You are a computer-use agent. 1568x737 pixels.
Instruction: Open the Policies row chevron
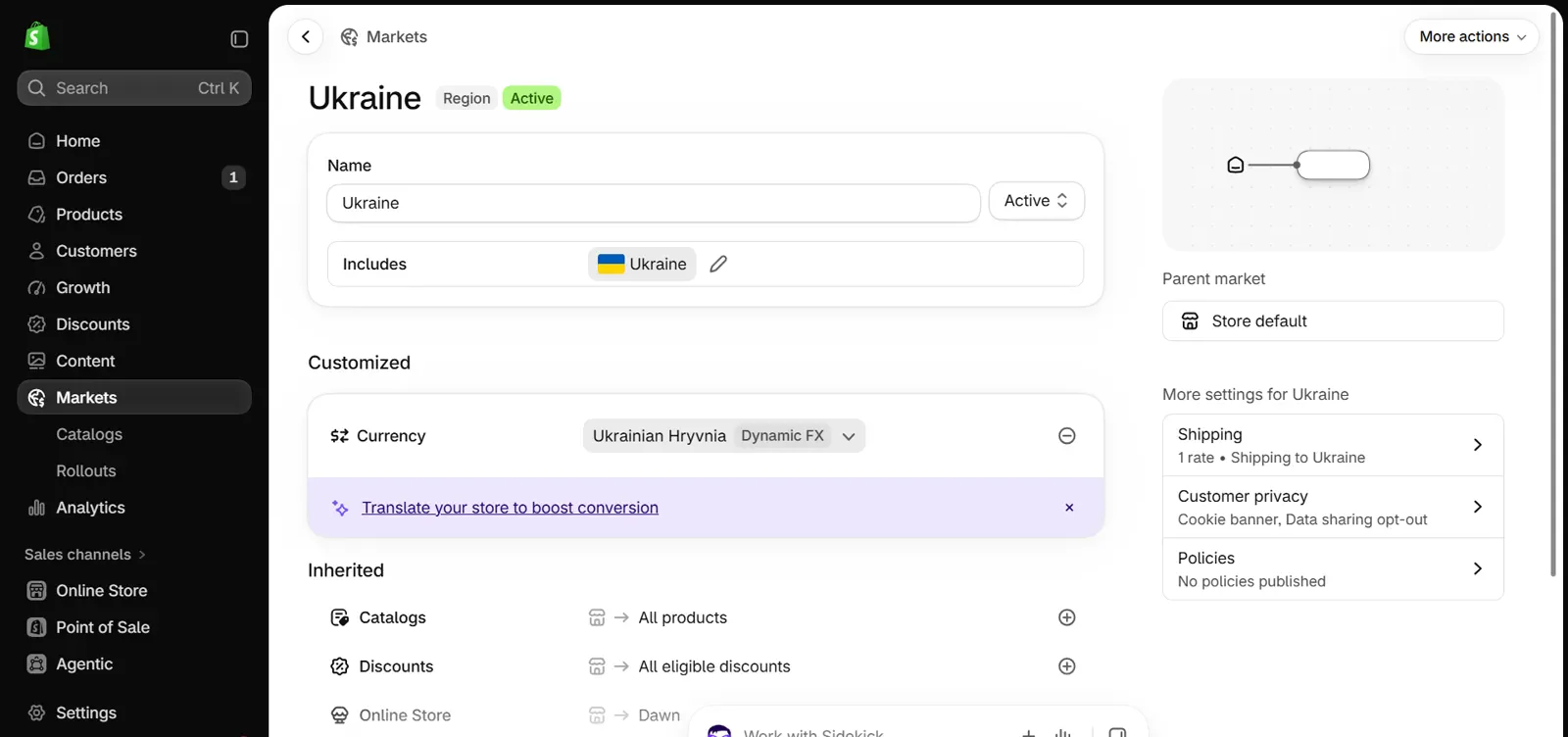(x=1478, y=568)
